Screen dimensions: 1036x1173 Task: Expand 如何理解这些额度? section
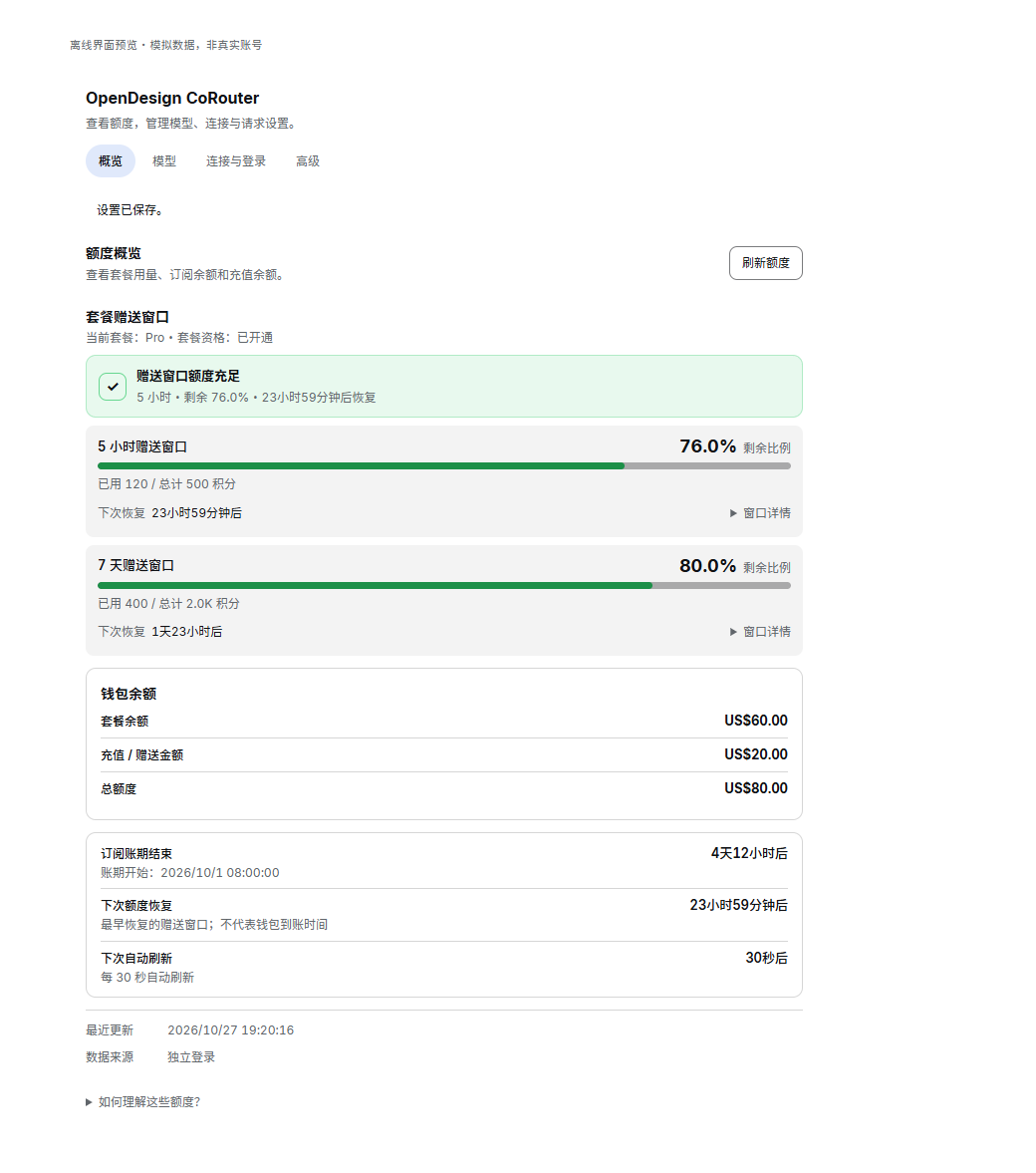pos(142,1102)
